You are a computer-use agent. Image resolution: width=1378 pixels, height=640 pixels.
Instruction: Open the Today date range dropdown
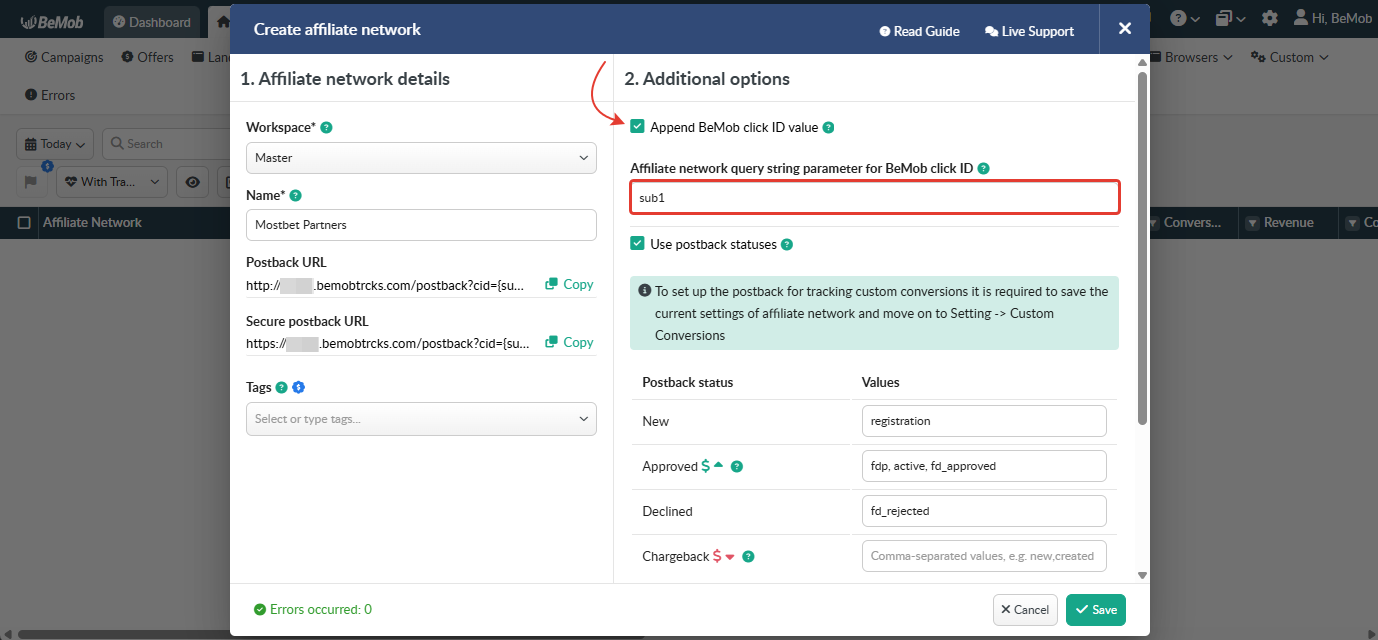(55, 144)
